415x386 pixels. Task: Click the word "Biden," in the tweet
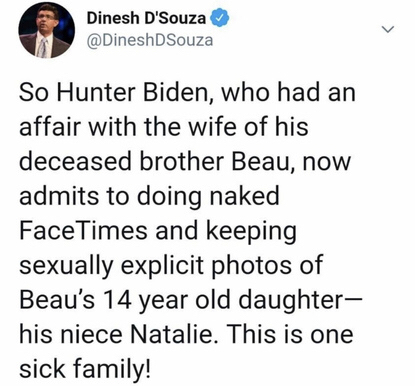(x=179, y=92)
